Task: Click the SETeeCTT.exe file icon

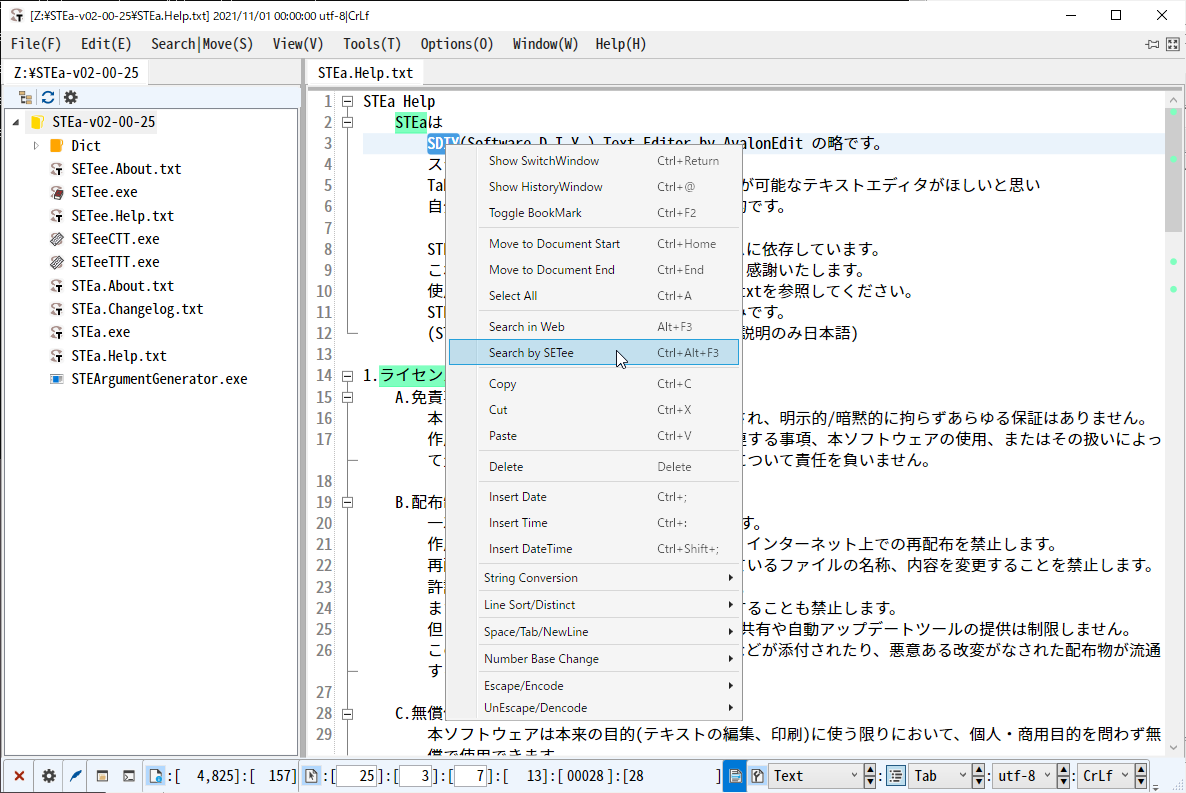Action: (x=56, y=239)
